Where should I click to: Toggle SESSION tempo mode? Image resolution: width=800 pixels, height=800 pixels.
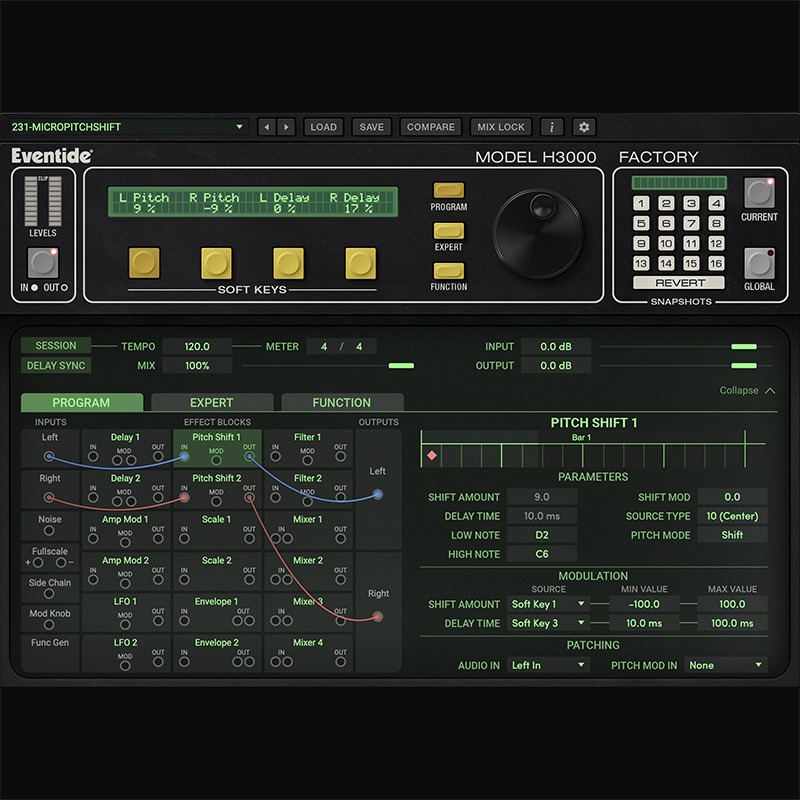(56, 346)
